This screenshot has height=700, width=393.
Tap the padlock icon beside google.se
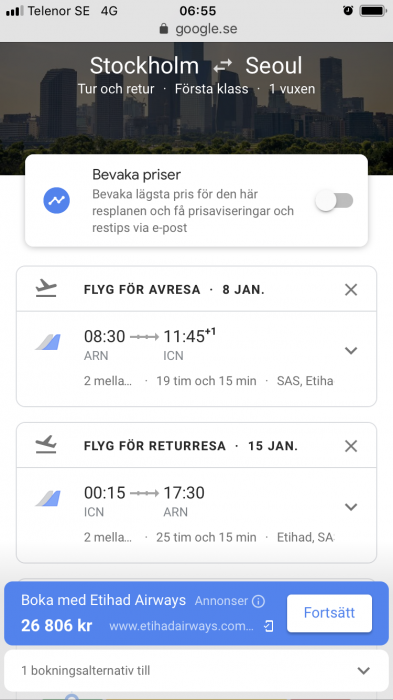164,29
